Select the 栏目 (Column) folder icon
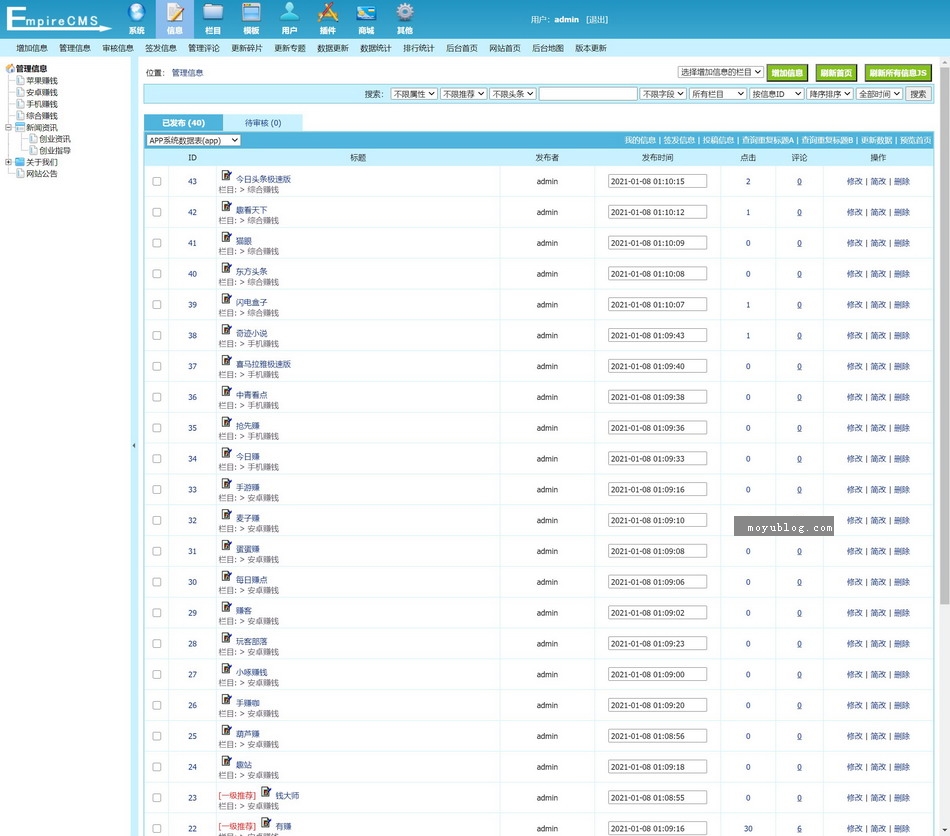Screen dimensions: 950x836 click(x=213, y=14)
